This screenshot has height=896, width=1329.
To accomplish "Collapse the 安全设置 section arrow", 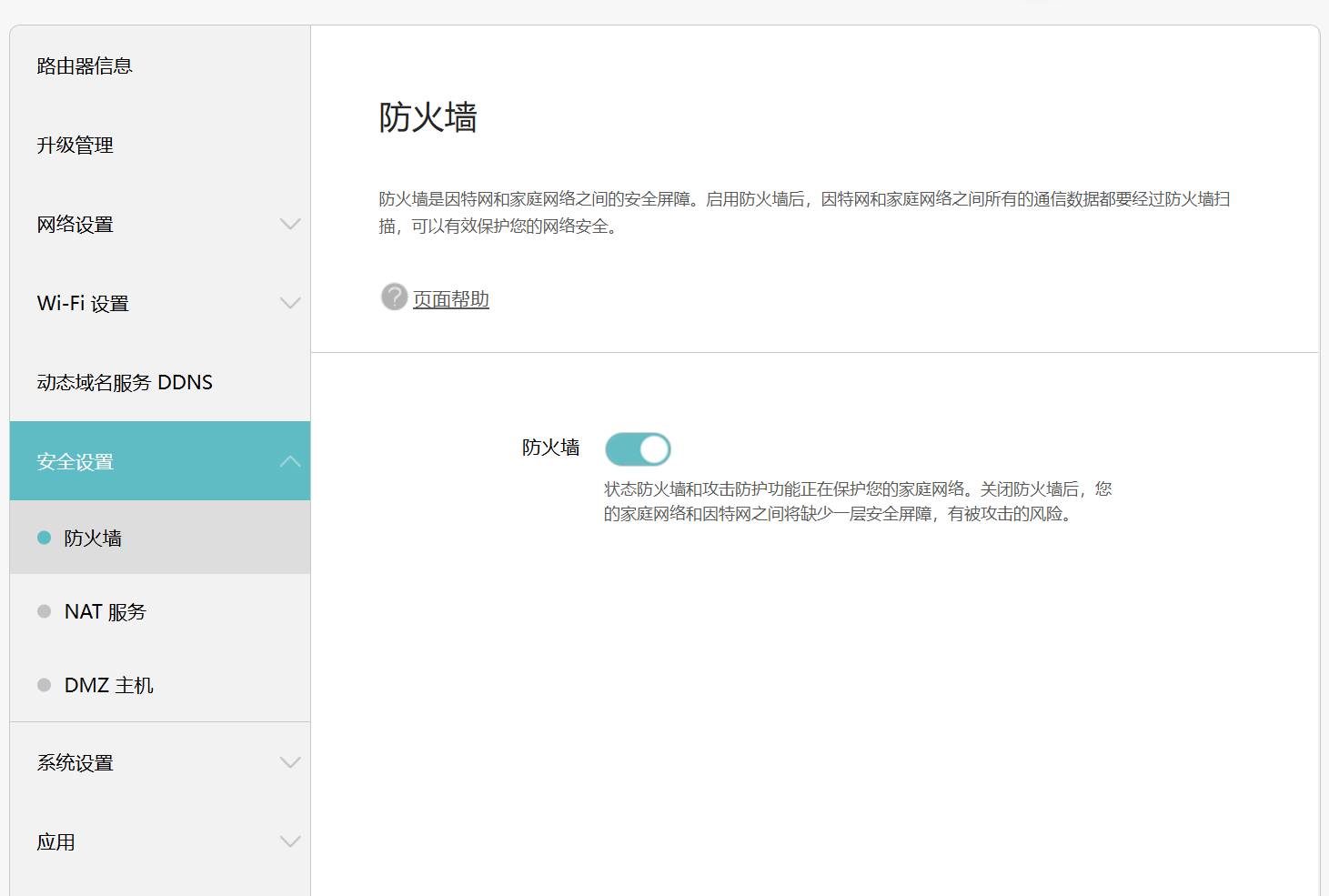I will [x=290, y=461].
